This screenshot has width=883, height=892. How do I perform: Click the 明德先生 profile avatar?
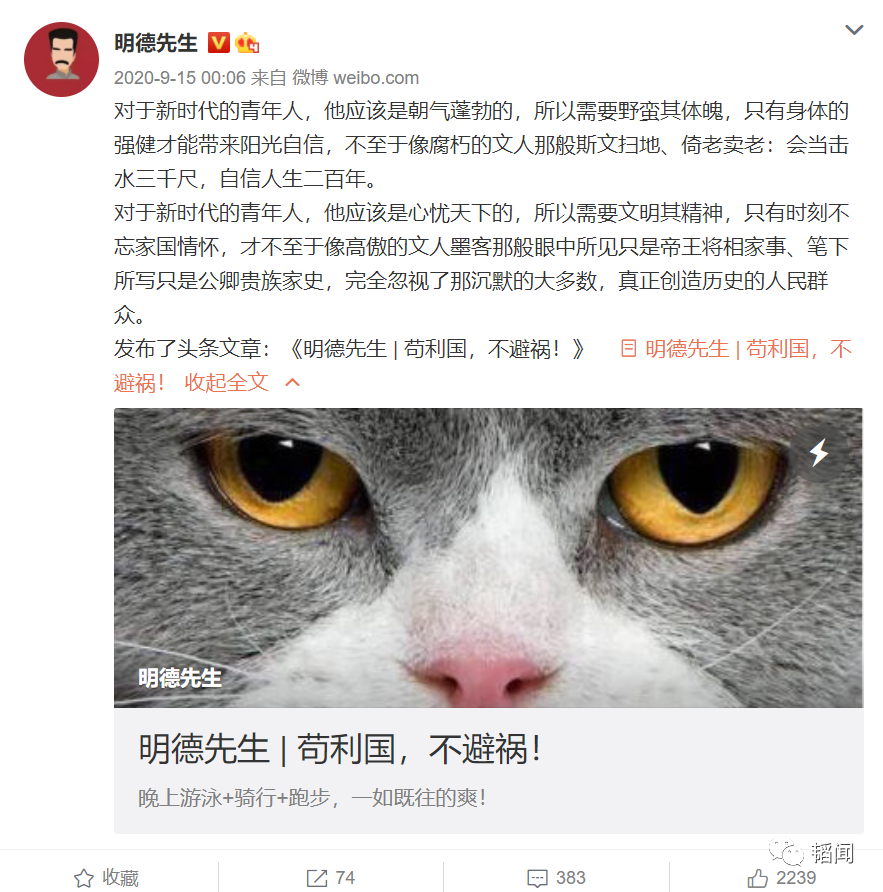(x=61, y=59)
